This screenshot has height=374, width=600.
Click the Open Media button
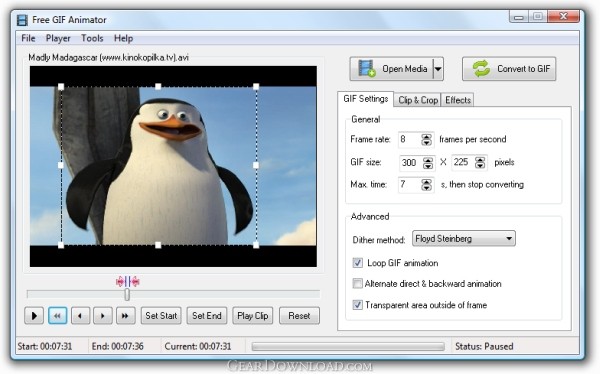point(391,69)
